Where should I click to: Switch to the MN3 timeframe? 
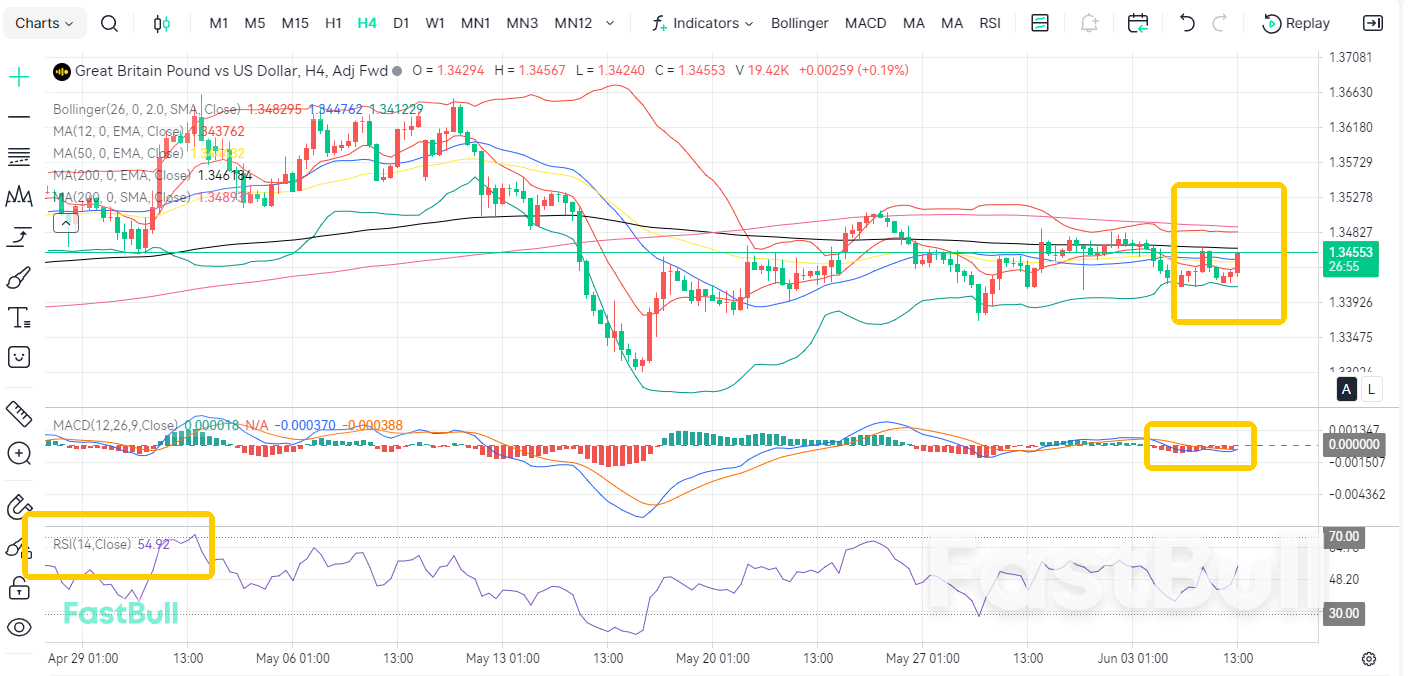point(522,23)
